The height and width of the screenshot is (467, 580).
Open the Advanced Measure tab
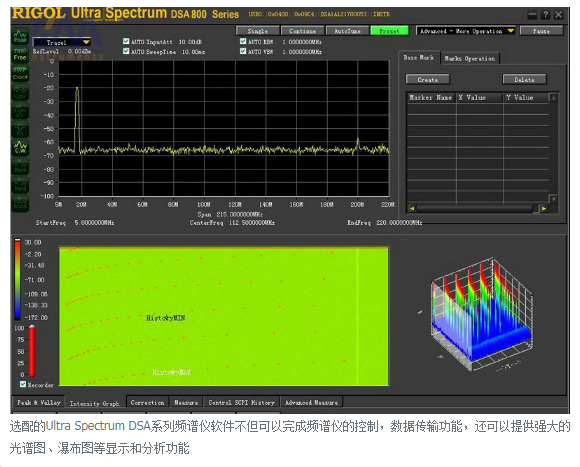(311, 402)
